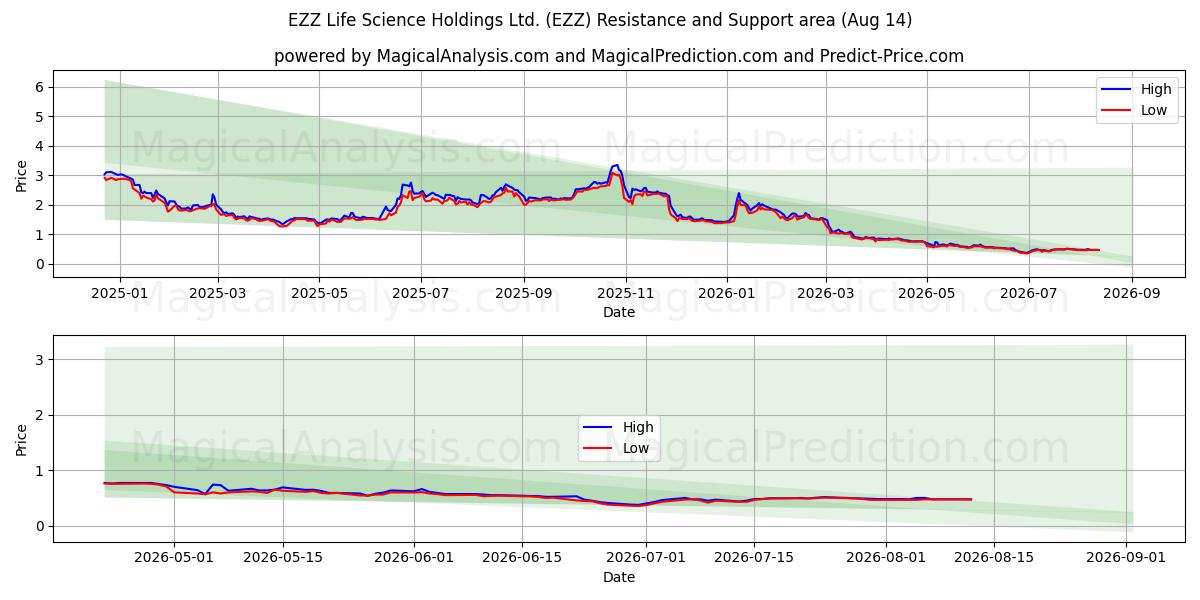Viewport: 1200px width, 600px height.
Task: Click the '2026-06-15' tick label in bottom chart
Action: click(x=523, y=558)
